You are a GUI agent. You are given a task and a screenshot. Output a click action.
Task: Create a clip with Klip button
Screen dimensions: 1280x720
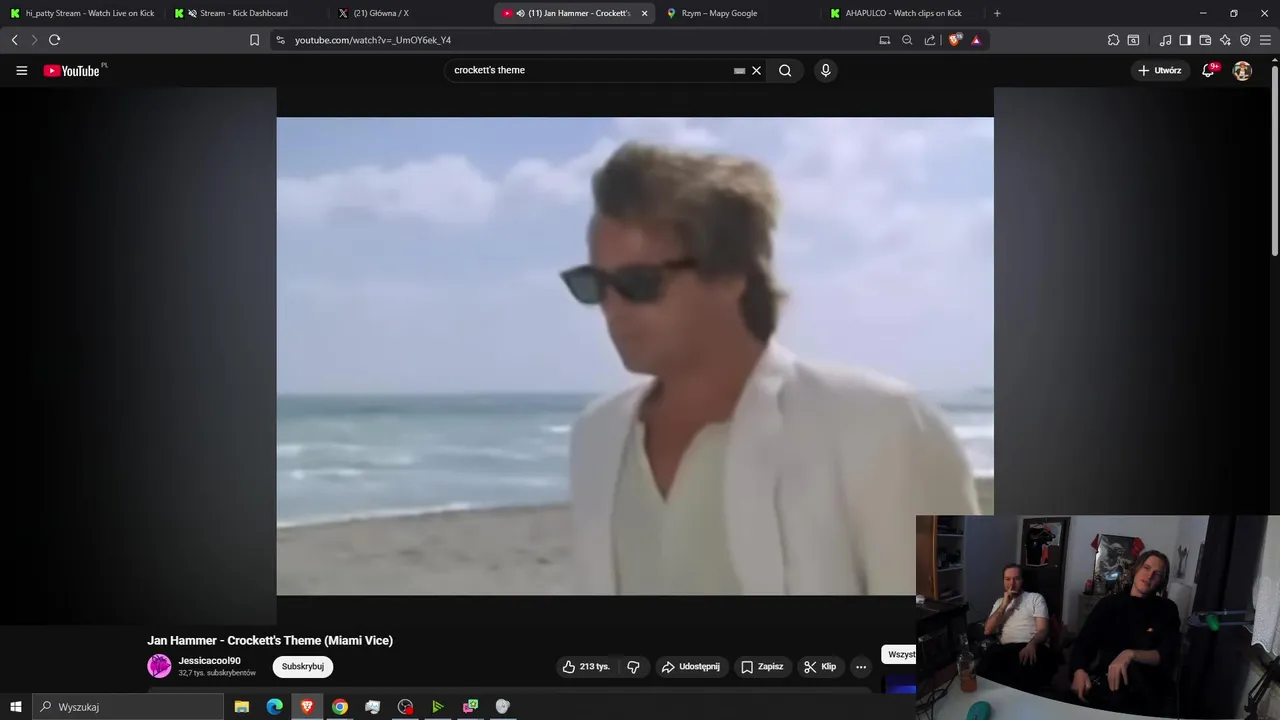point(821,666)
